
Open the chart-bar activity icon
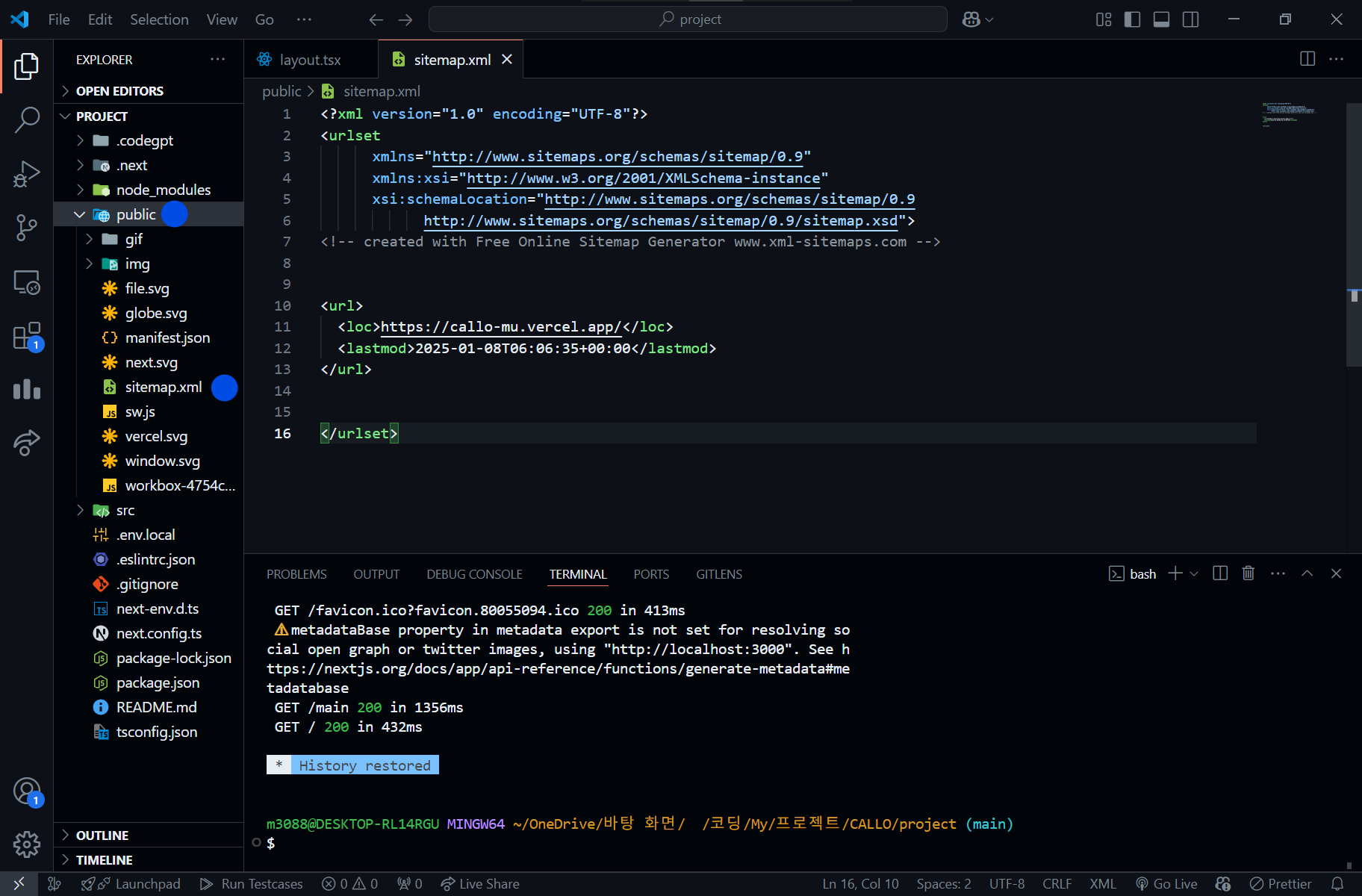[x=26, y=389]
